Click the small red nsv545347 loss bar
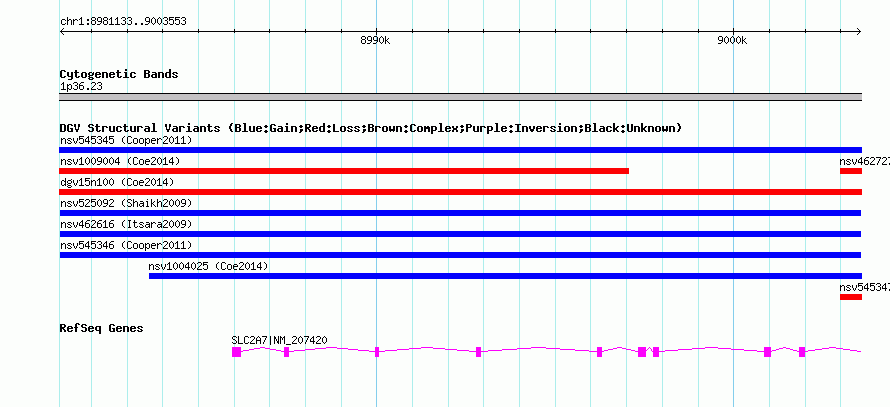Image resolution: width=890 pixels, height=407 pixels. pos(851,297)
